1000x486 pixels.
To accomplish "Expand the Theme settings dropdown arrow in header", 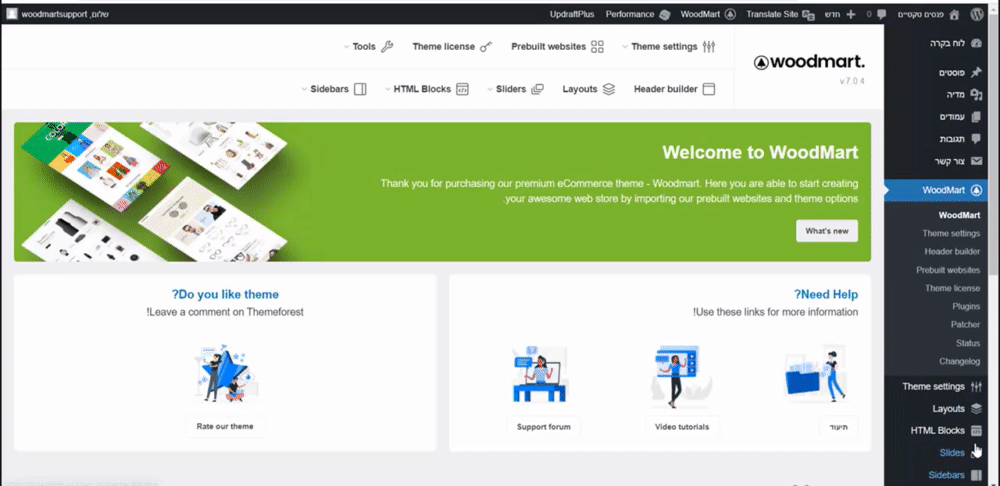I will [x=625, y=47].
